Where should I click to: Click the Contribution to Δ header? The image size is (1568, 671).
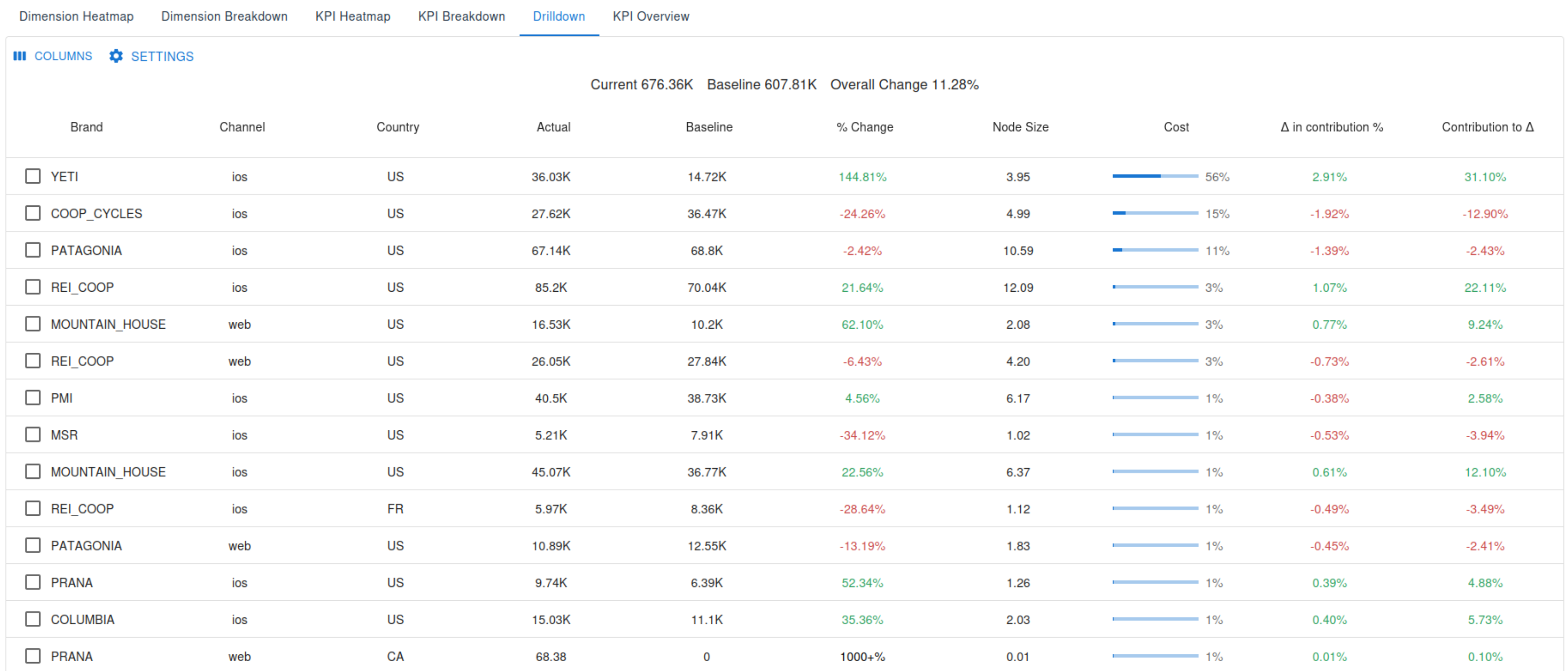pos(1487,127)
